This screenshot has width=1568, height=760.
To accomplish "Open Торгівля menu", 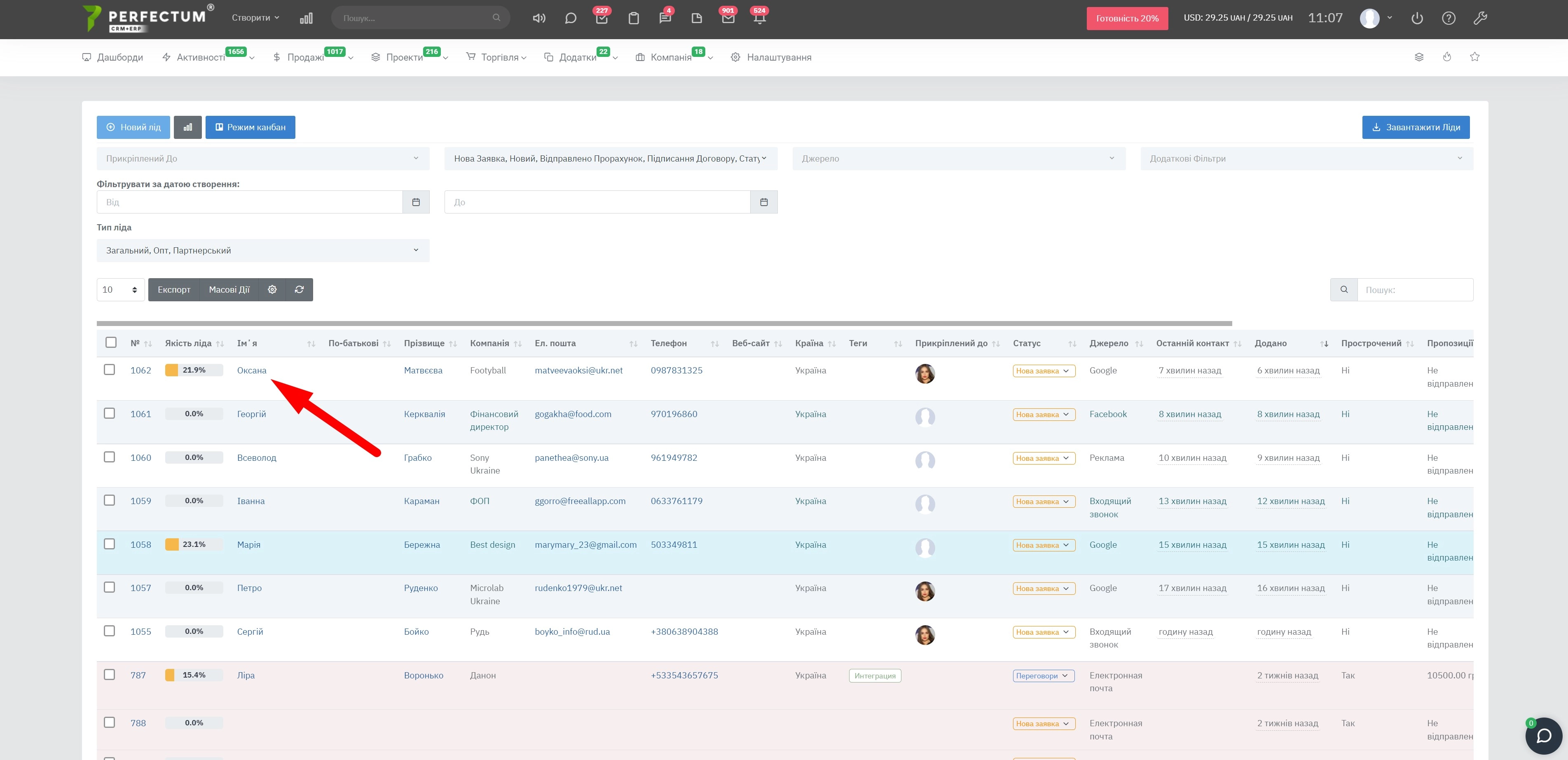I will point(496,57).
